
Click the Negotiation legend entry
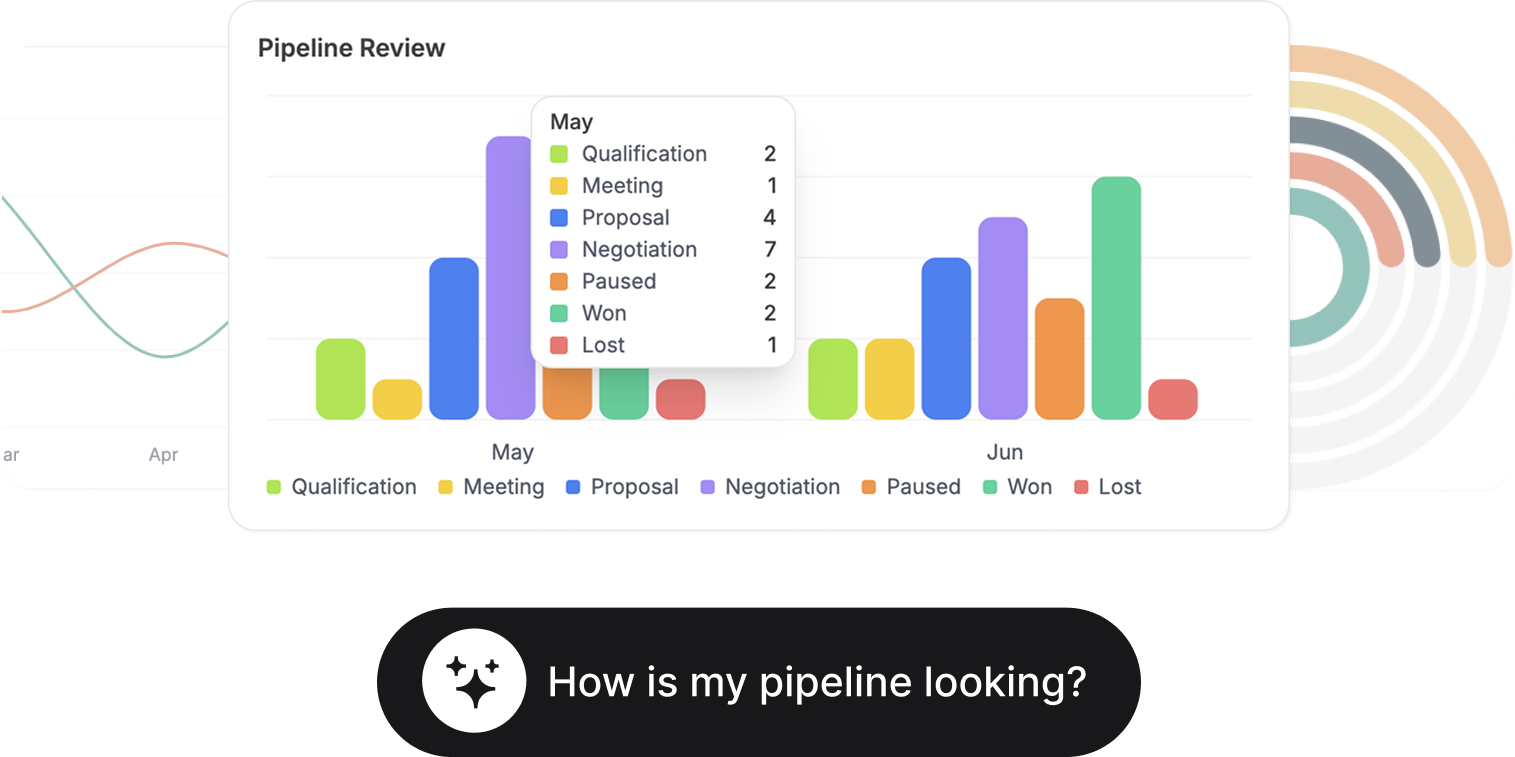pos(770,487)
